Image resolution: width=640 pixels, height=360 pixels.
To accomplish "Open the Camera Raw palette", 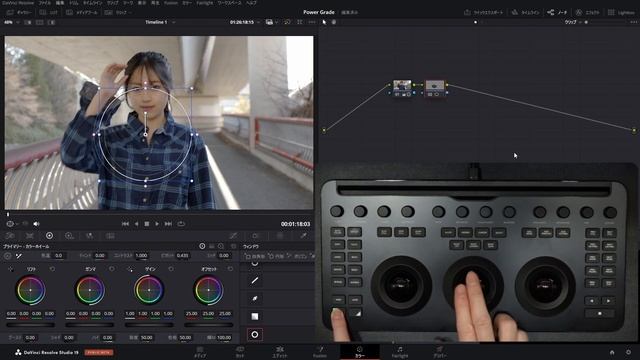I will [10, 236].
